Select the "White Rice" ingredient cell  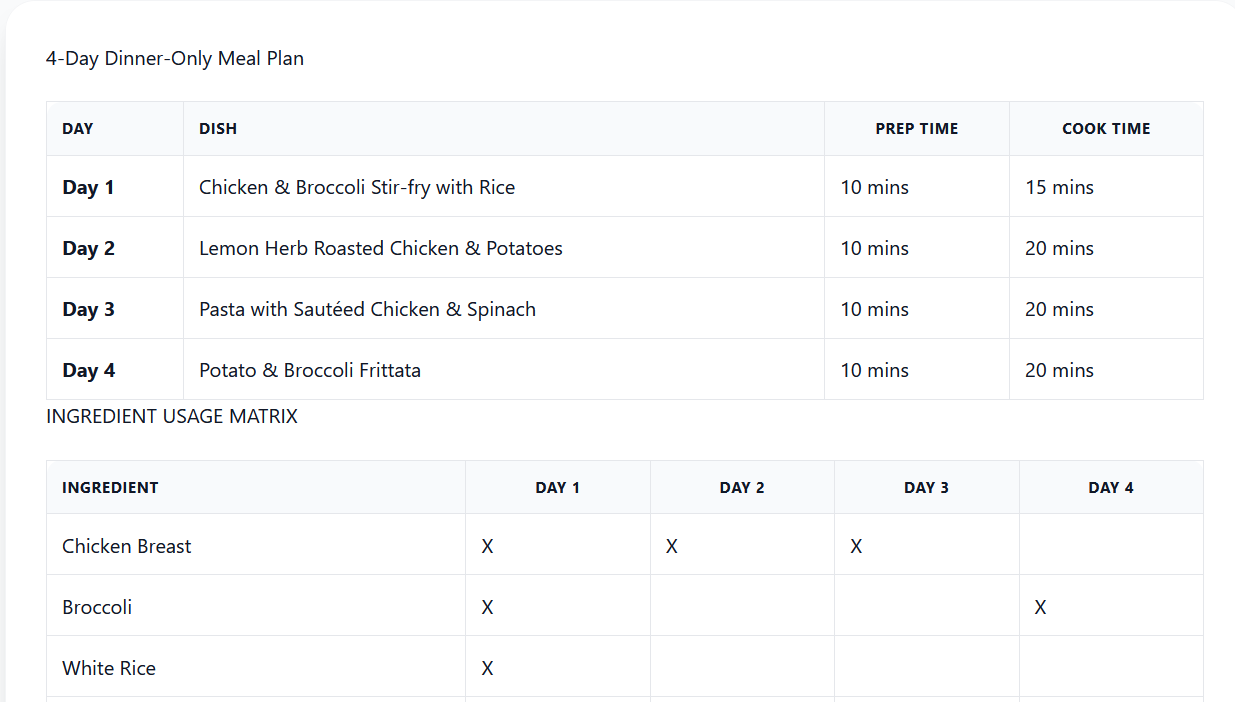tap(109, 668)
